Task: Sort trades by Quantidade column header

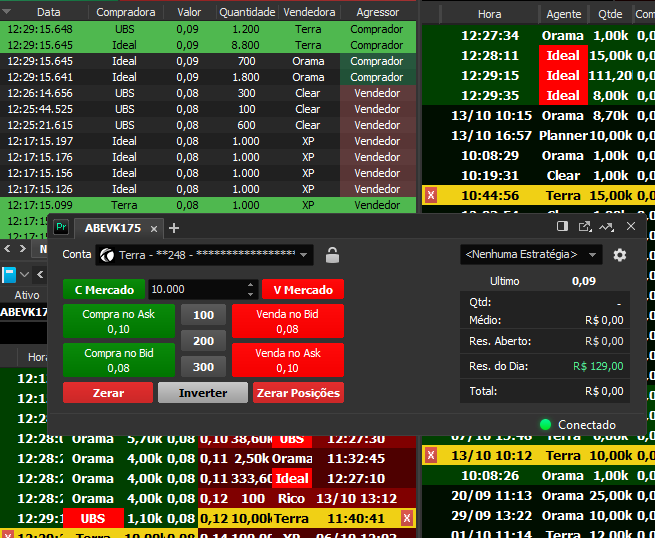Action: [247, 12]
